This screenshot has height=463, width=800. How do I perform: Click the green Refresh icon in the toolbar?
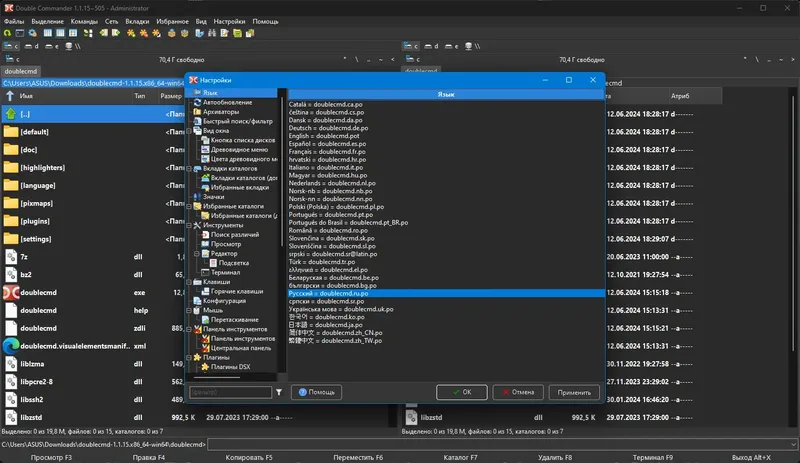[x=7, y=33]
